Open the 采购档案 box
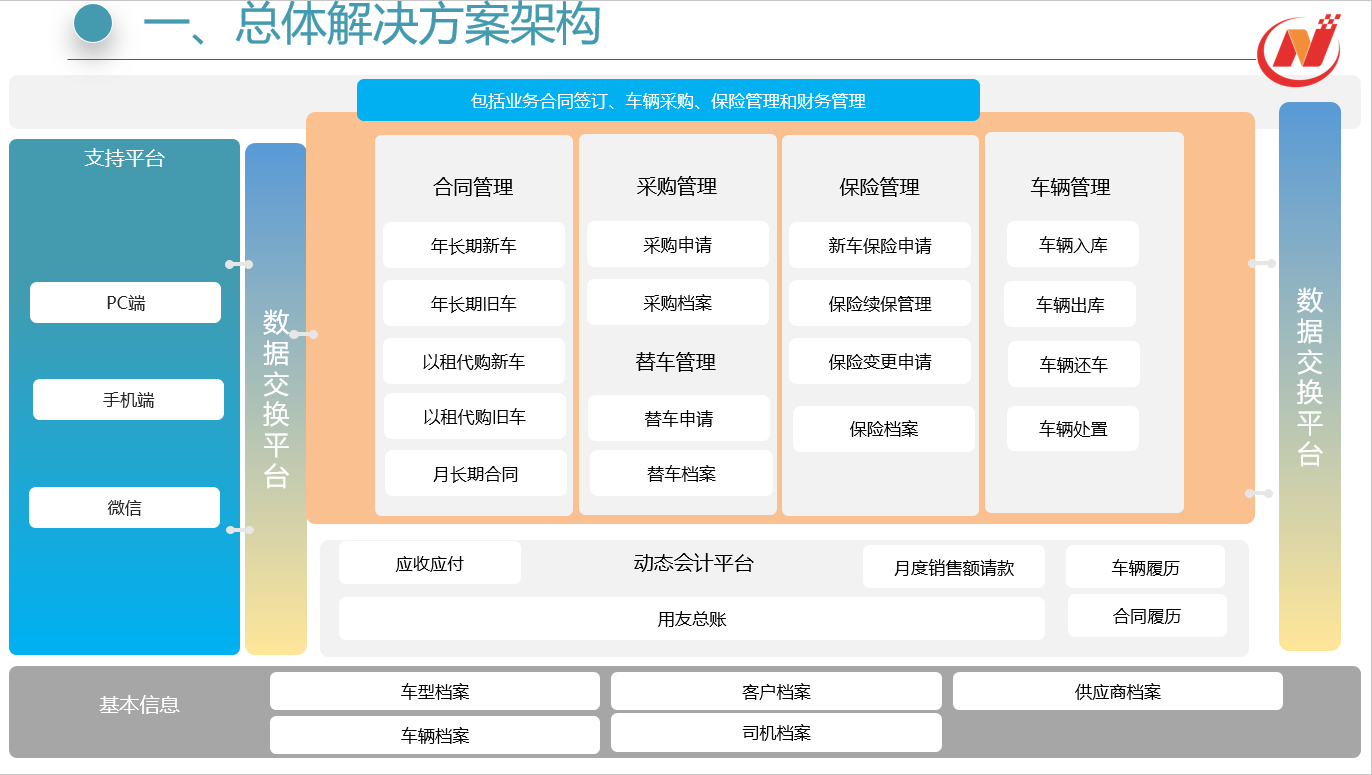Viewport: 1372px width, 775px height. [x=678, y=302]
